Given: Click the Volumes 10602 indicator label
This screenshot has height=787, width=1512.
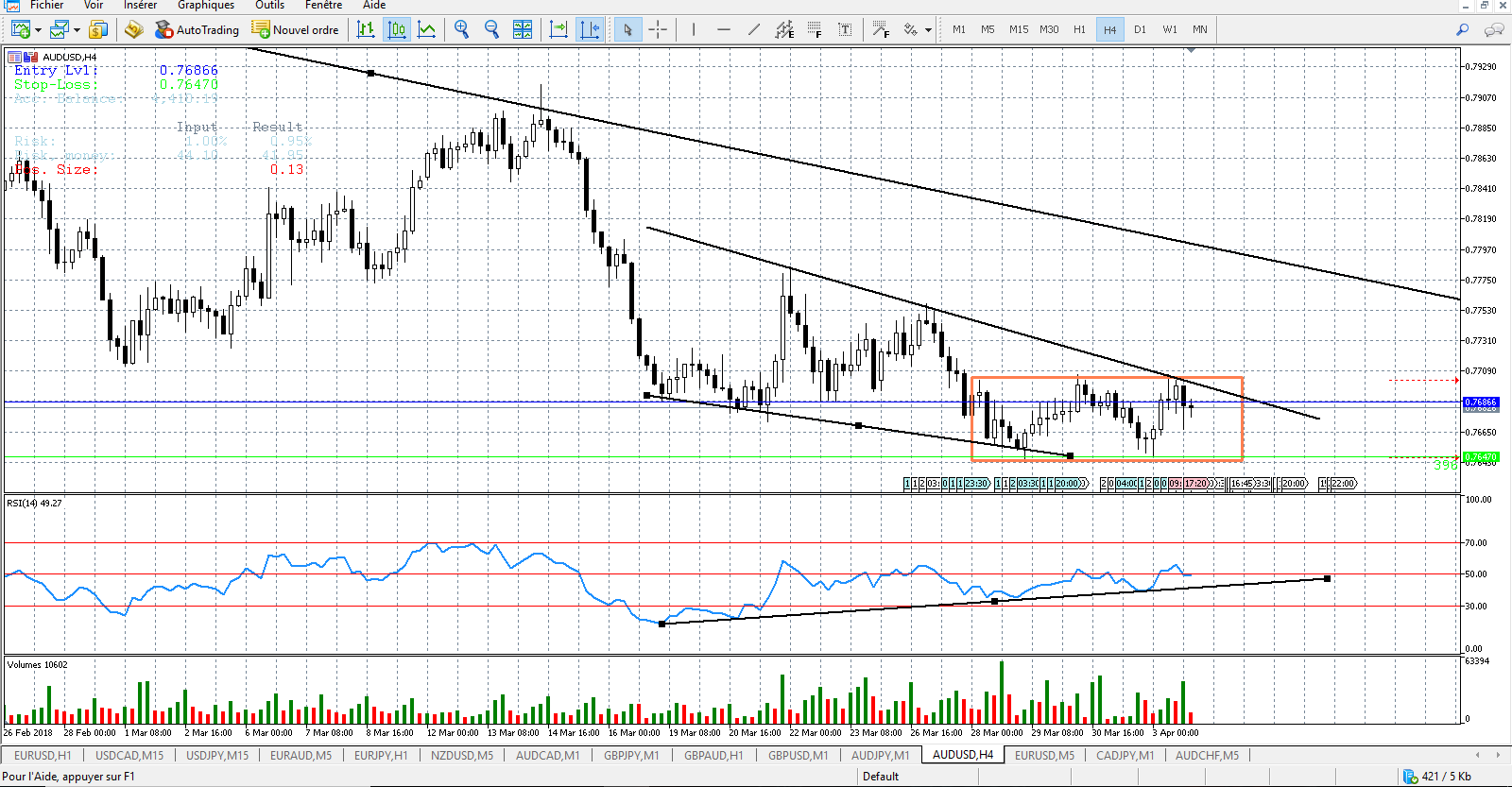Looking at the screenshot, I should click(x=38, y=664).
